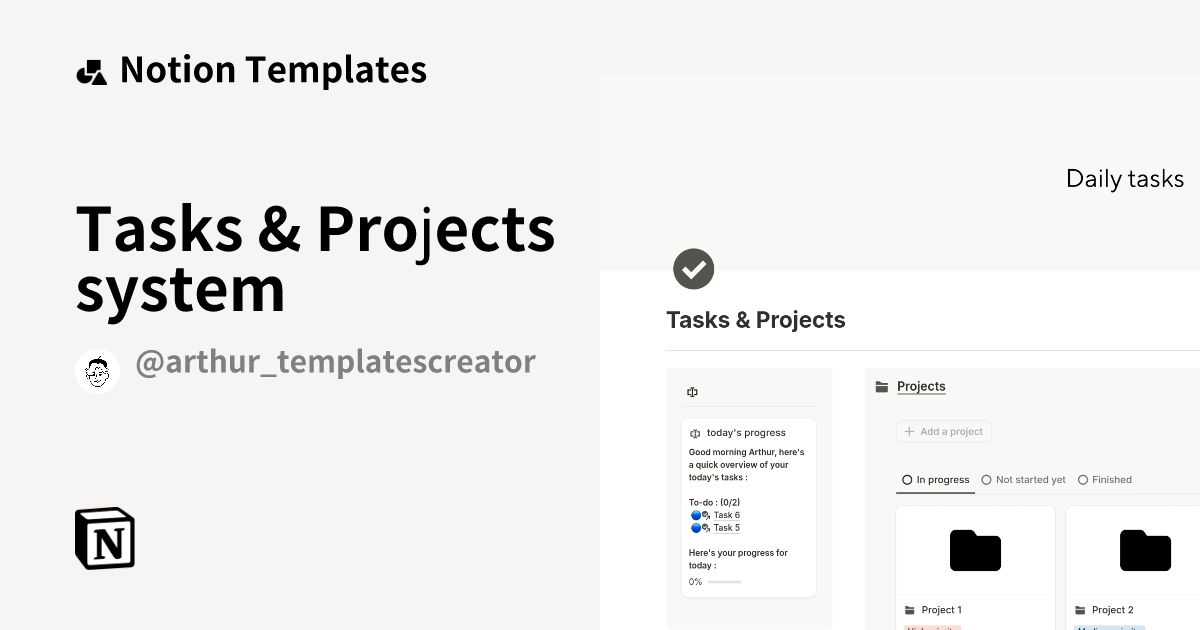Image resolution: width=1200 pixels, height=630 pixels.
Task: Select the In progress radio button
Action: [x=906, y=479]
